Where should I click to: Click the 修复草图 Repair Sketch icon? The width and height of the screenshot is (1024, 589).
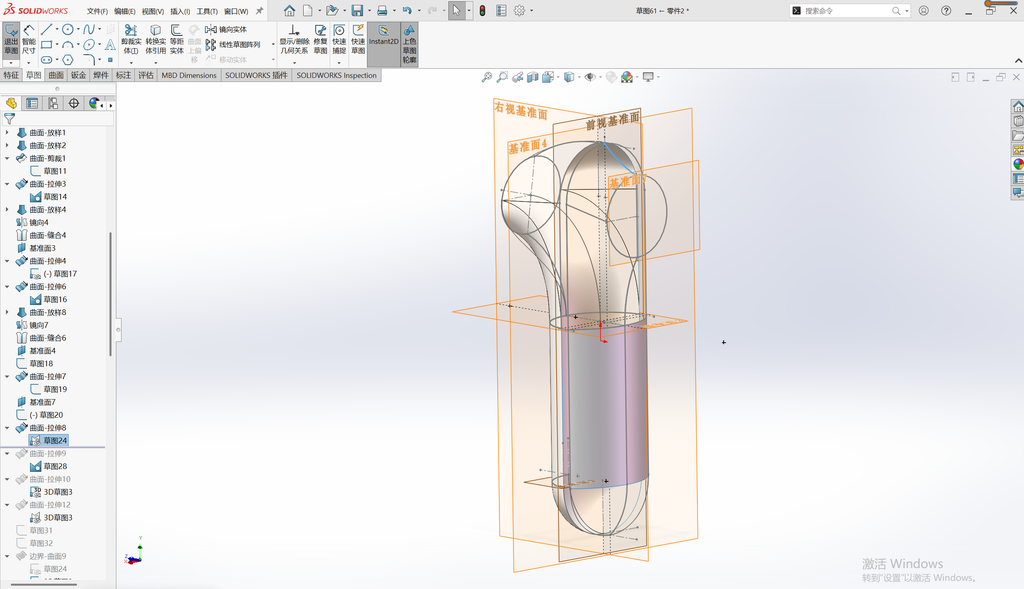click(320, 40)
